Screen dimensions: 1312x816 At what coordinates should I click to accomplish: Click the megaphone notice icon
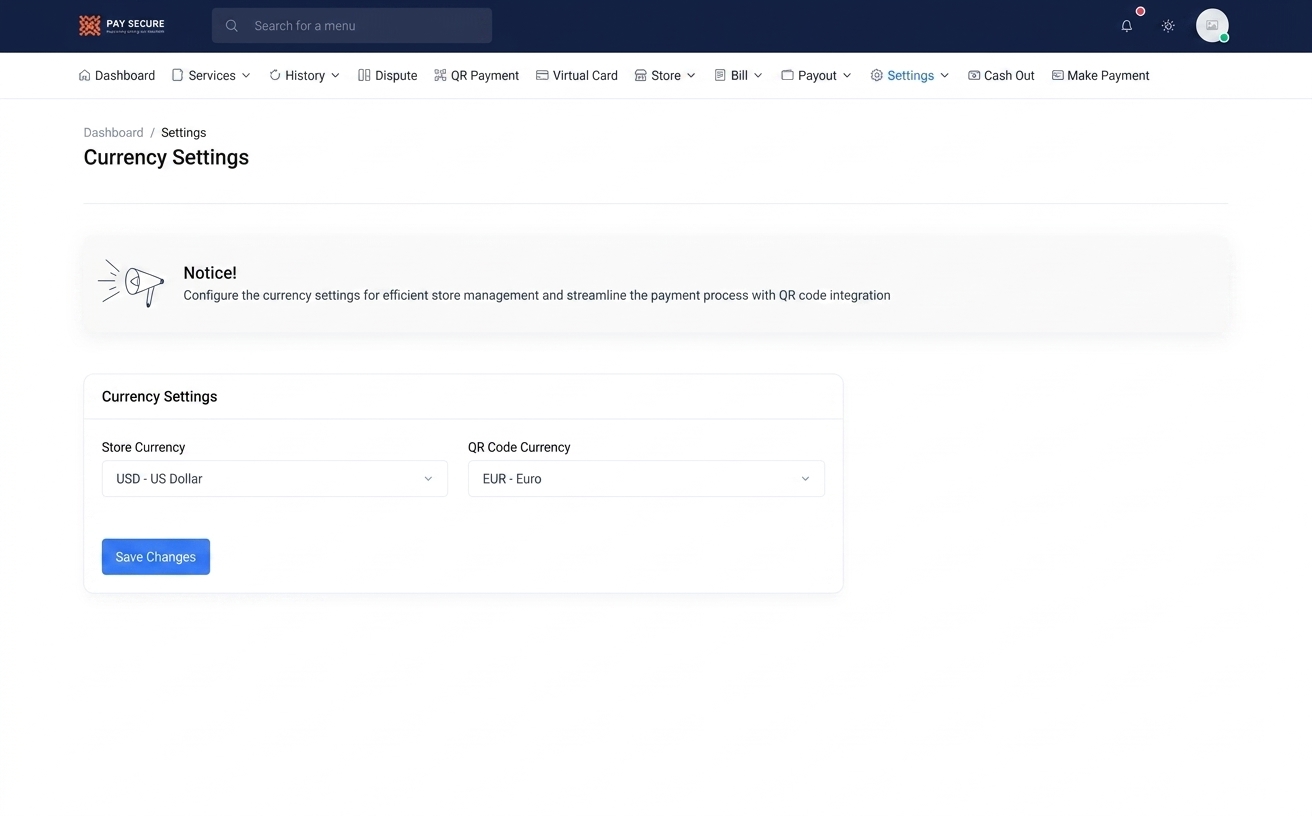click(x=131, y=283)
